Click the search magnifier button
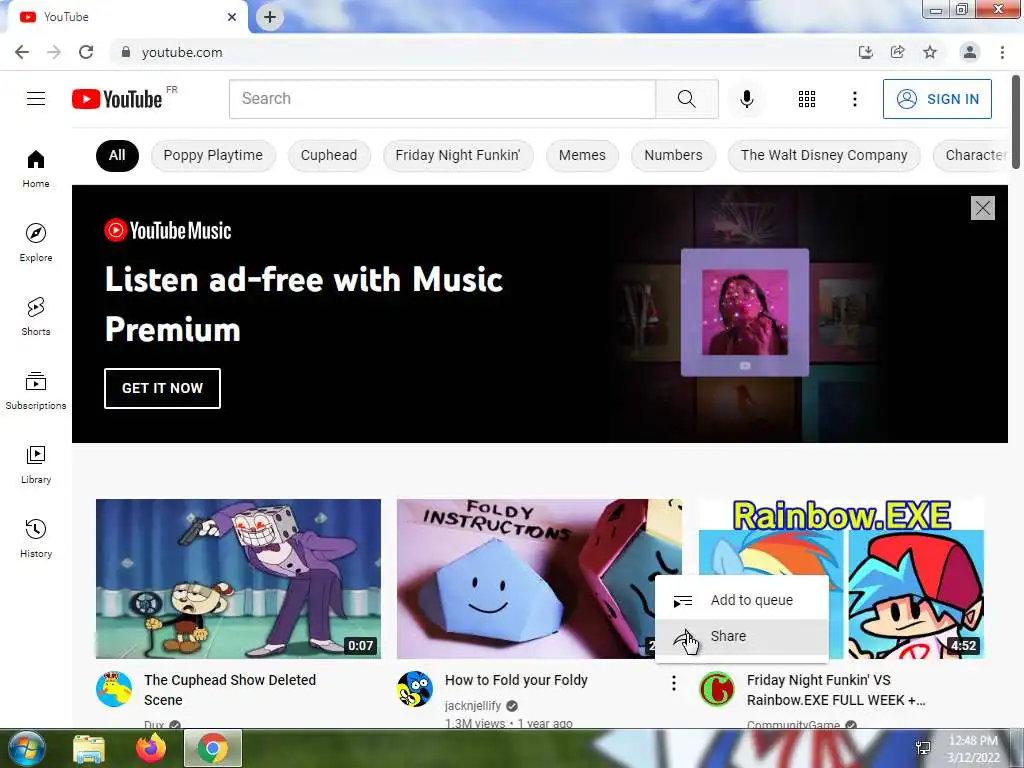The width and height of the screenshot is (1024, 768). point(686,99)
